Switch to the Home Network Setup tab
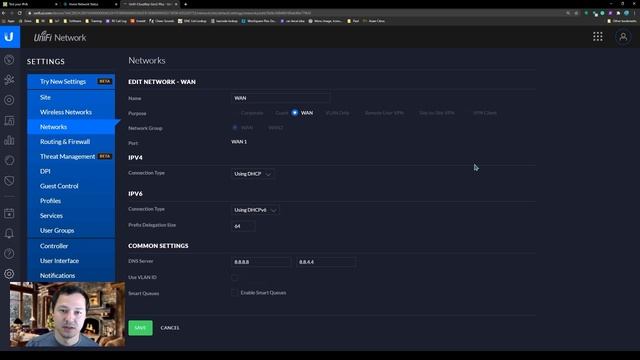Screen dimensions: 640x360 click(x=89, y=4)
